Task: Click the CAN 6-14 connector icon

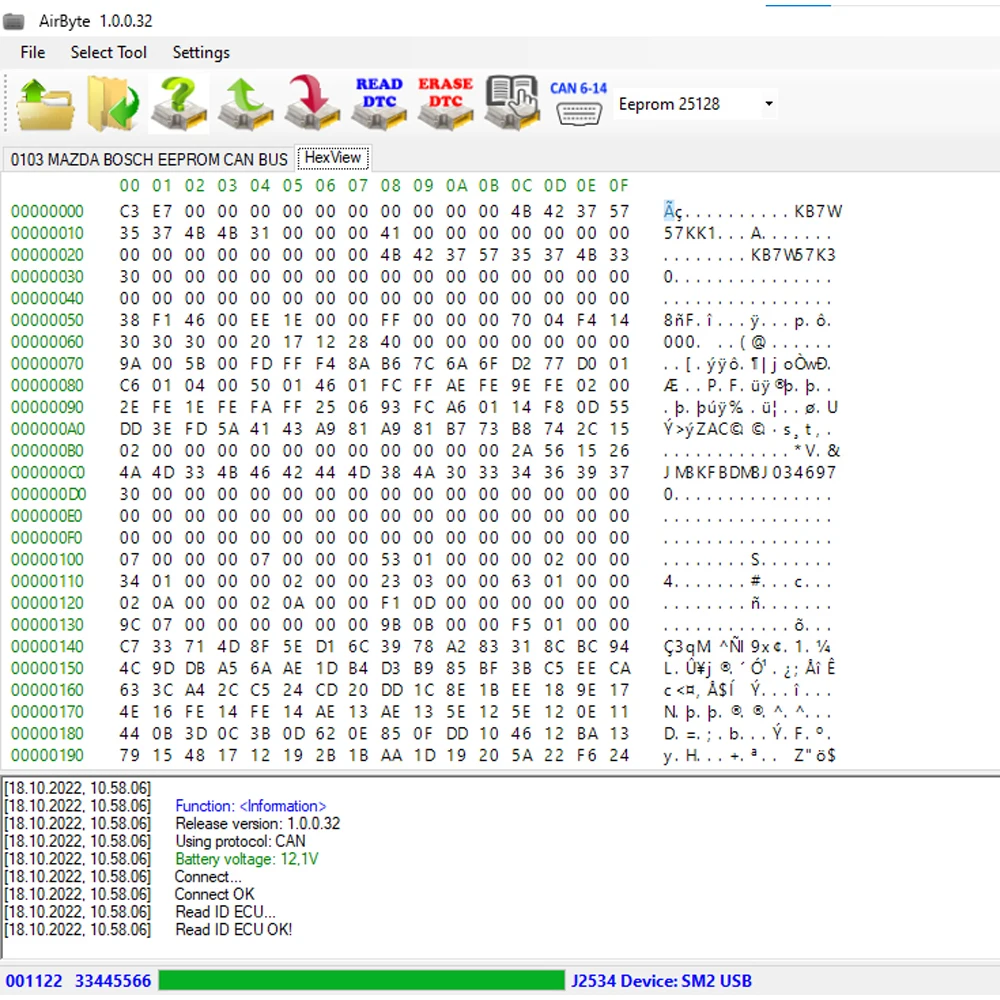Action: coord(578,104)
